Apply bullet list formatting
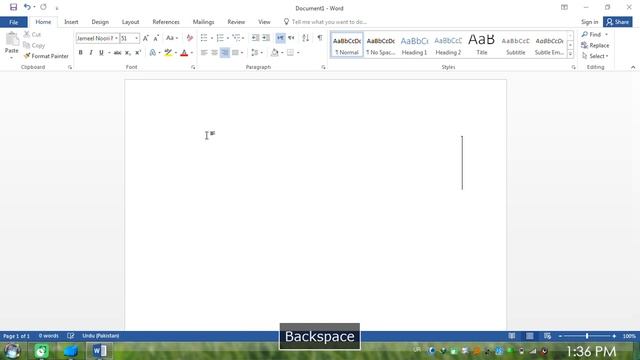The width and height of the screenshot is (640, 360). coord(204,38)
